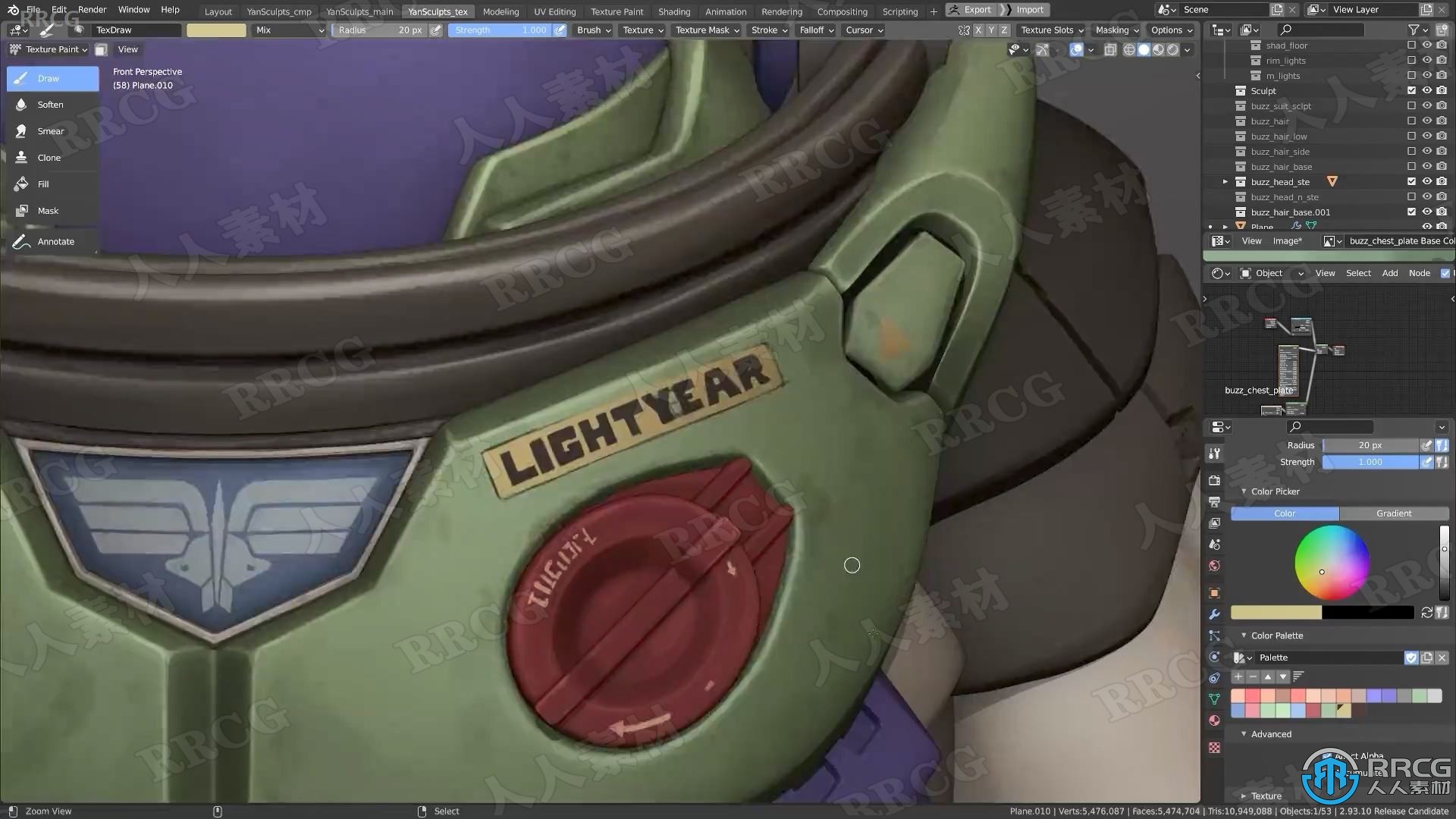Select the Smear brush tool
Image resolution: width=1456 pixels, height=819 pixels.
pyautogui.click(x=50, y=130)
